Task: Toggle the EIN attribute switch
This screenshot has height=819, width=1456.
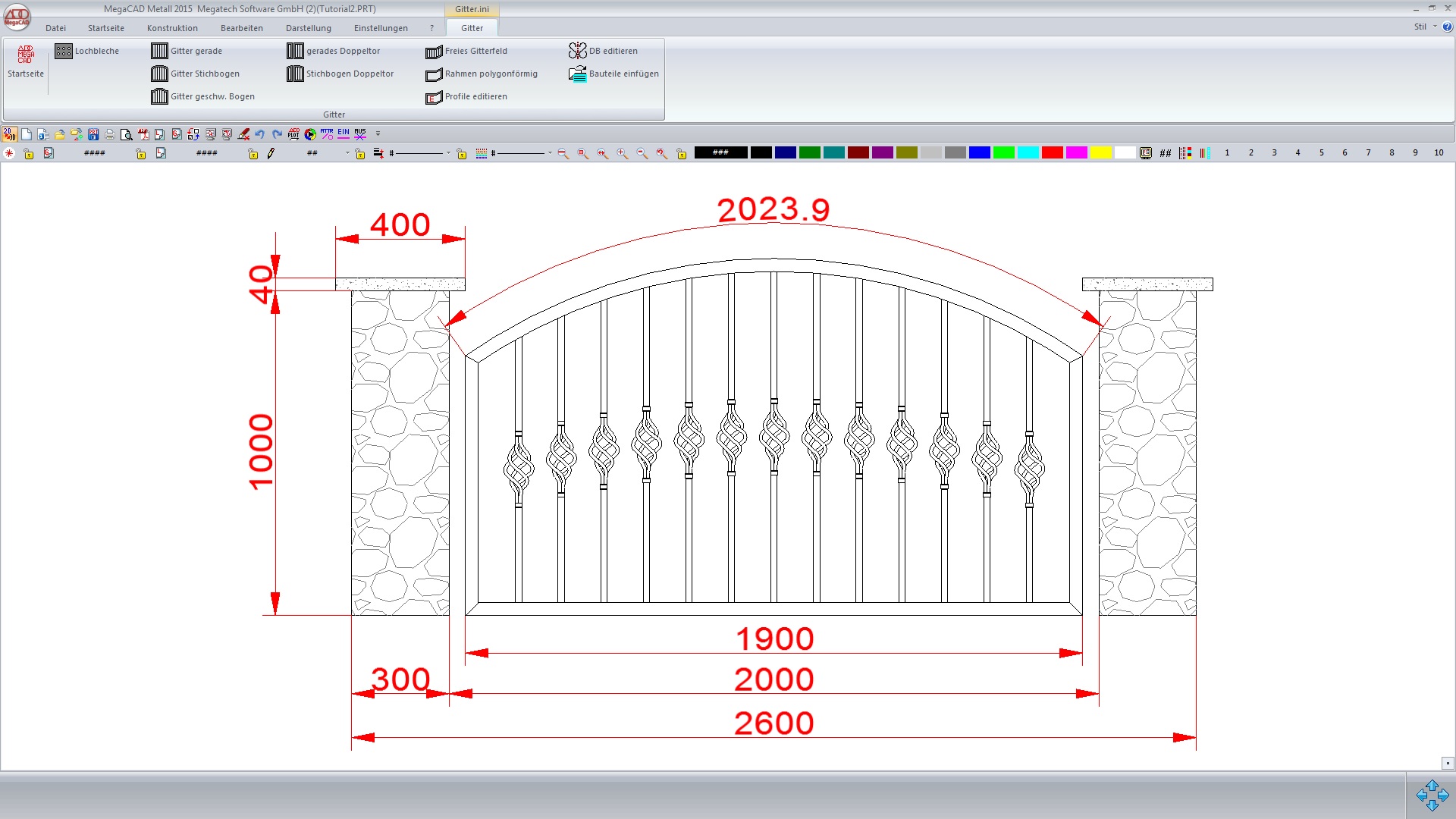Action: 344,133
